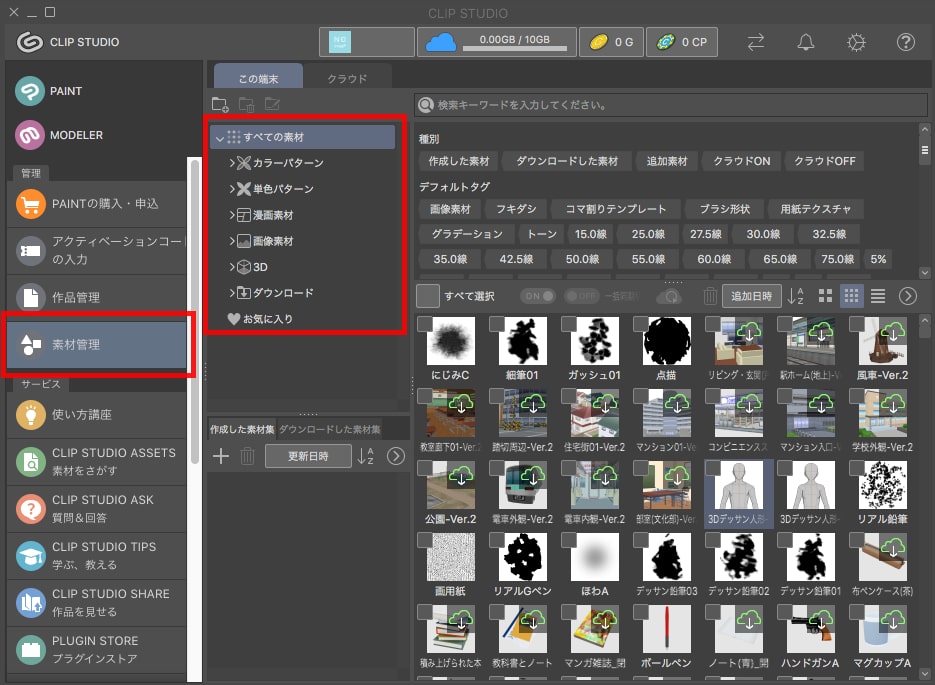The height and width of the screenshot is (685, 935).
Task: Filter by the フキダシ tag
Action: [516, 209]
